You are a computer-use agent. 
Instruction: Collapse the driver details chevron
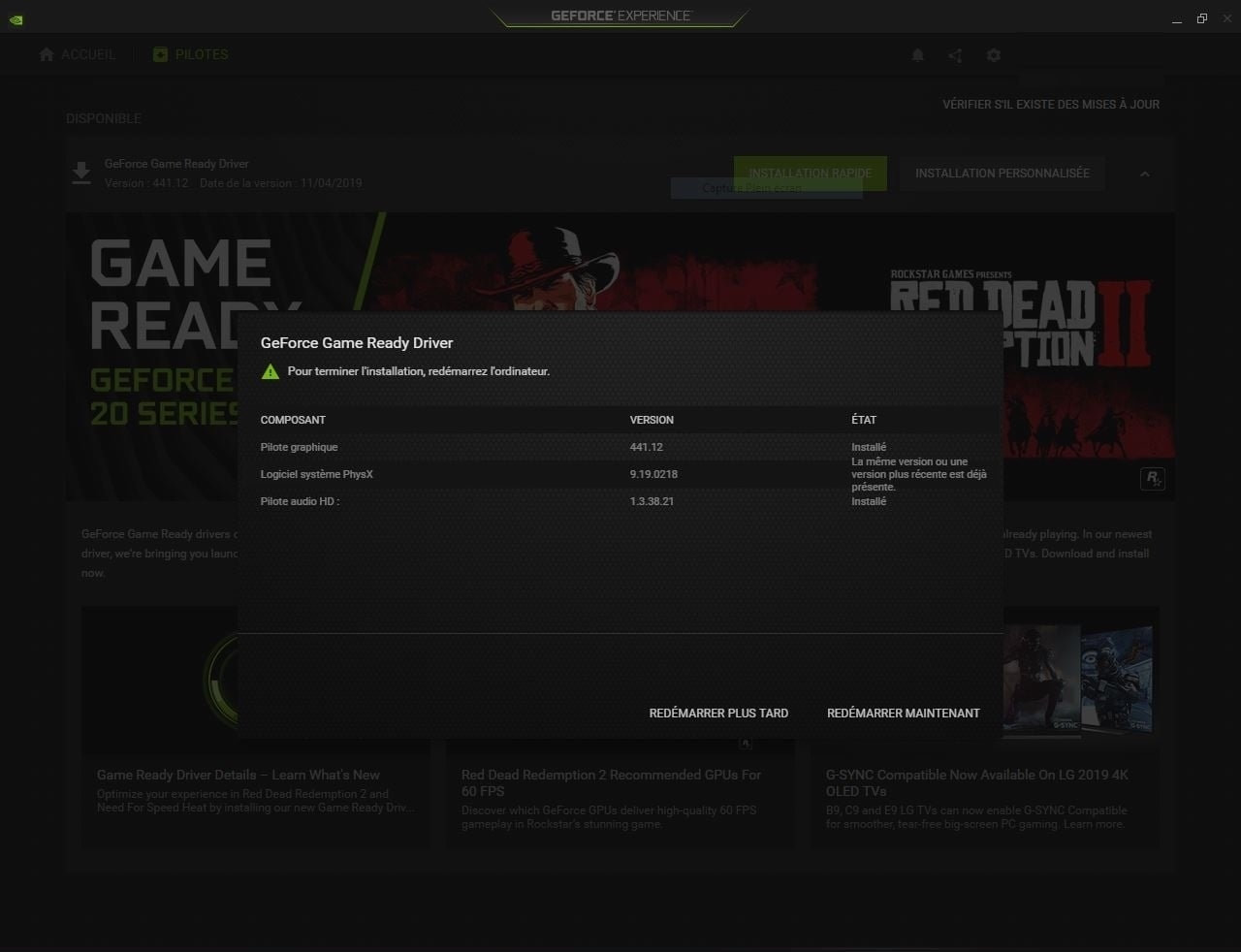(x=1144, y=174)
